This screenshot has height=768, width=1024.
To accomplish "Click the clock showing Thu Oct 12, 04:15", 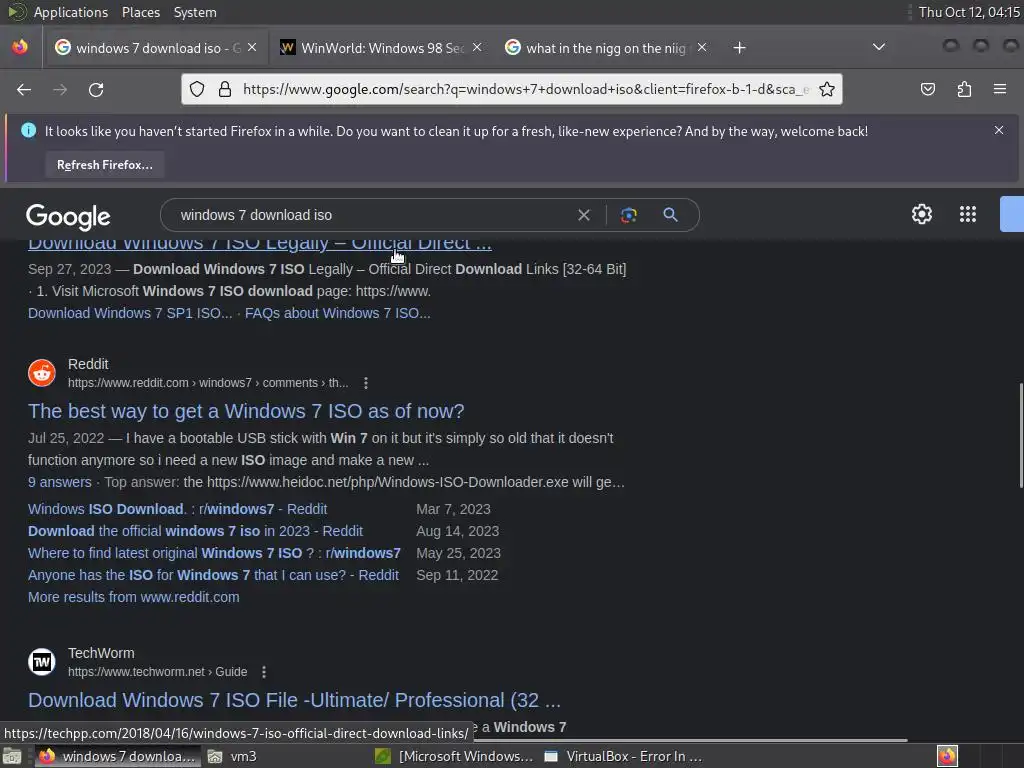I will click(x=969, y=12).
